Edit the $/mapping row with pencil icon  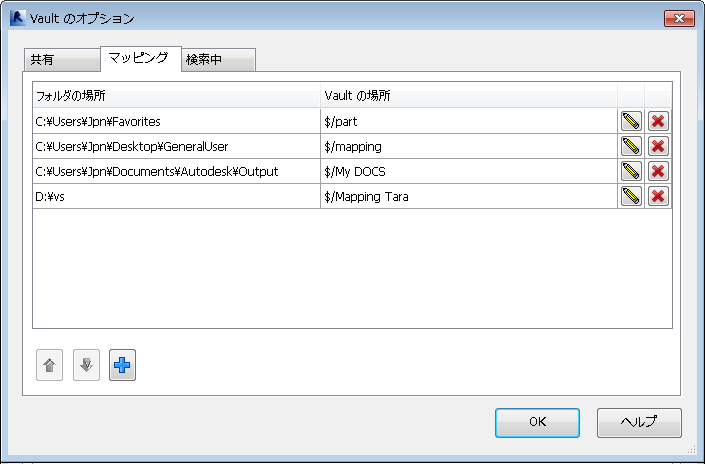coord(631,146)
